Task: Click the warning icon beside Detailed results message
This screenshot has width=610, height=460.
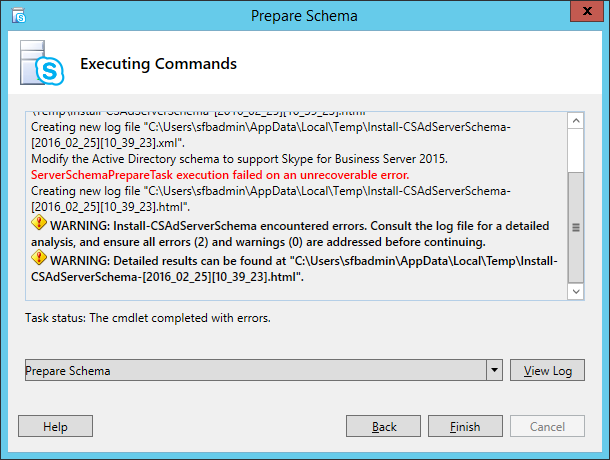Action: (x=39, y=258)
